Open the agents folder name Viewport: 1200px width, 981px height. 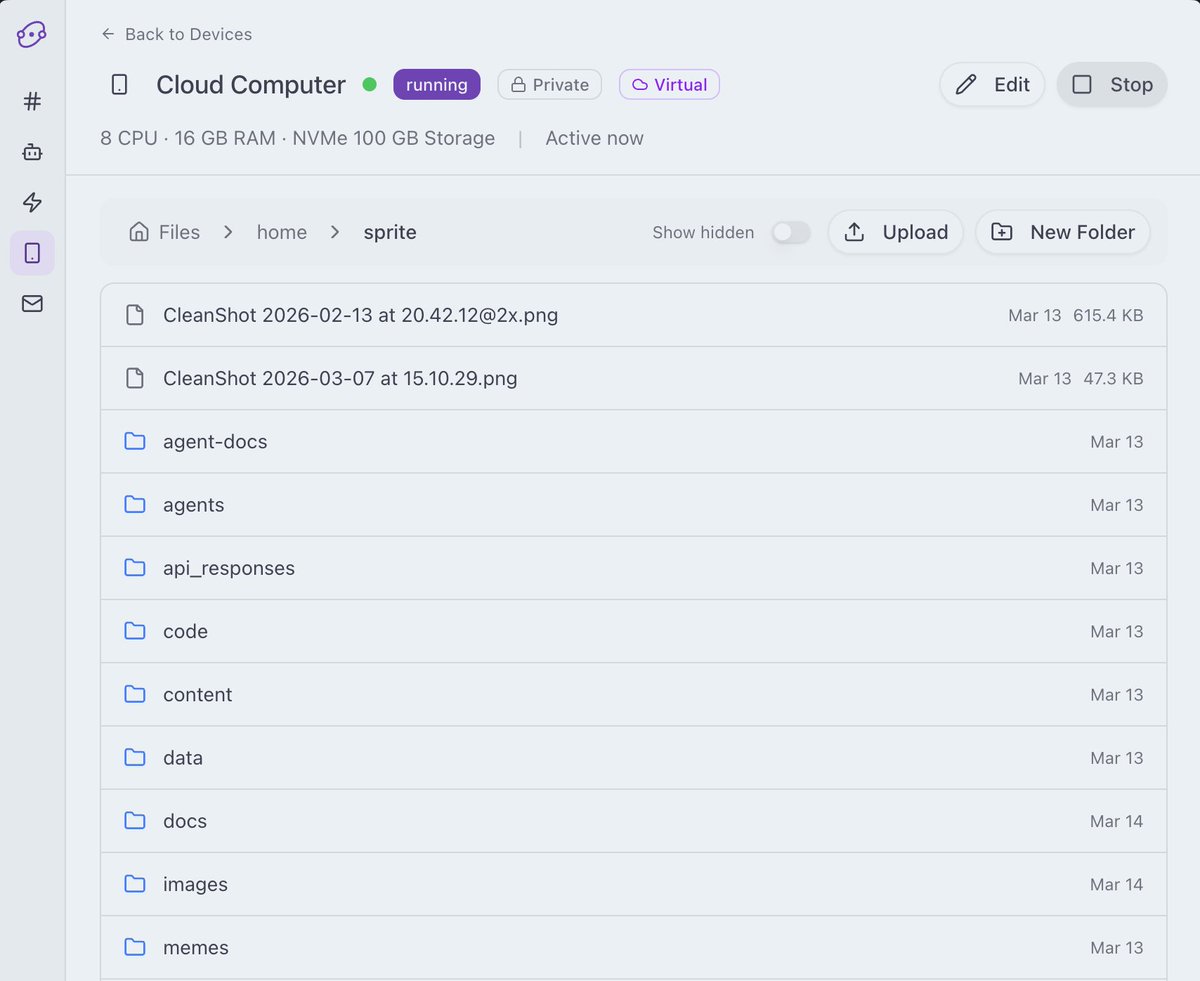point(194,505)
